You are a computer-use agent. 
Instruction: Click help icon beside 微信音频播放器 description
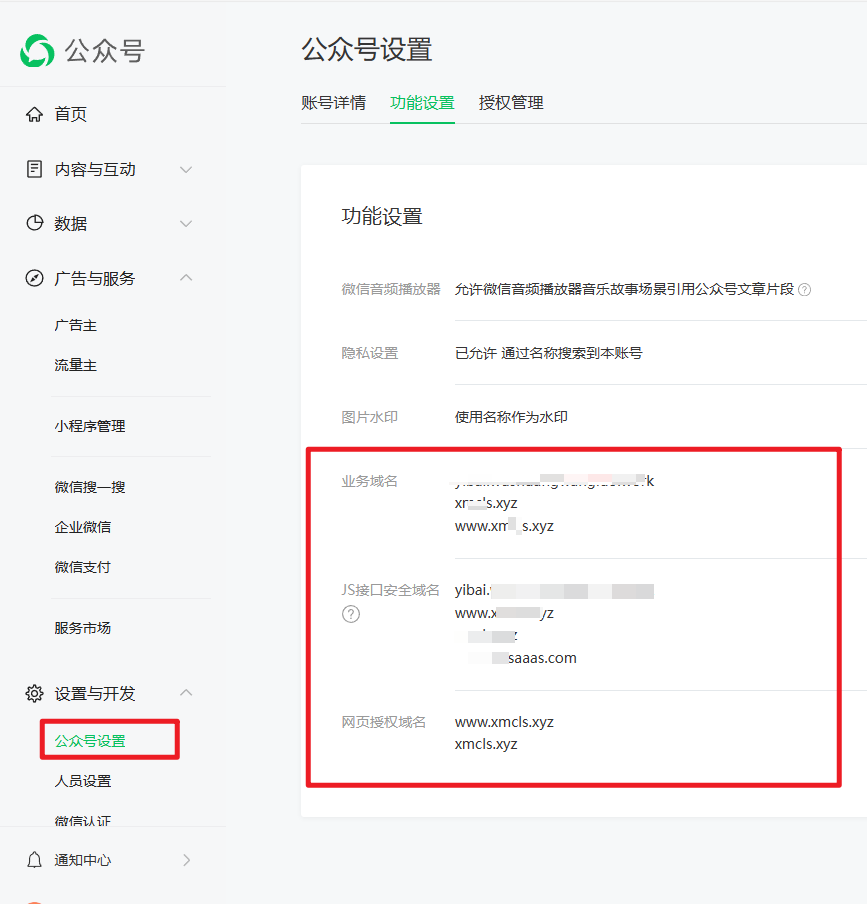(x=804, y=290)
